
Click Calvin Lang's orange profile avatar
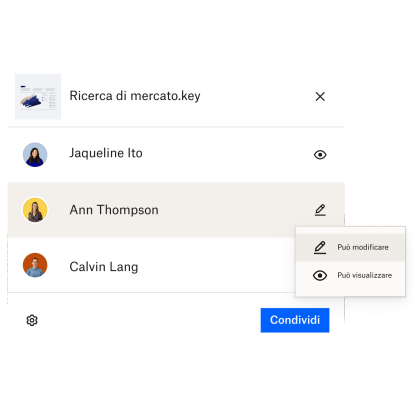pyautogui.click(x=35, y=265)
